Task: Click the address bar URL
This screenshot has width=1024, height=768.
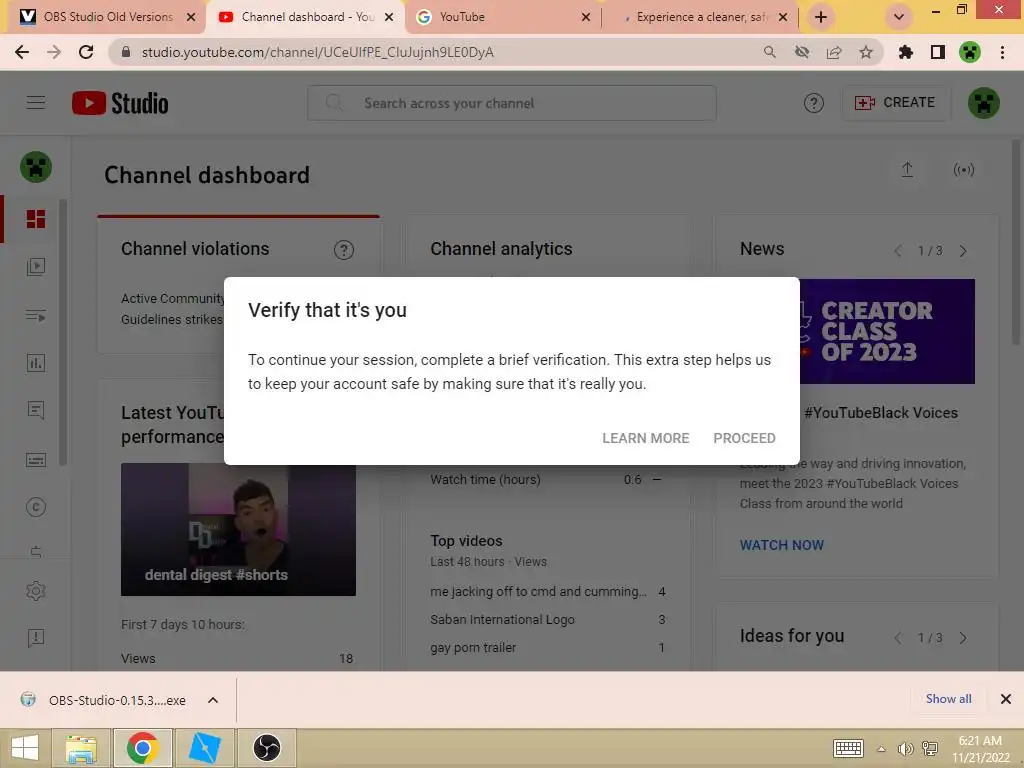Action: (x=317, y=52)
